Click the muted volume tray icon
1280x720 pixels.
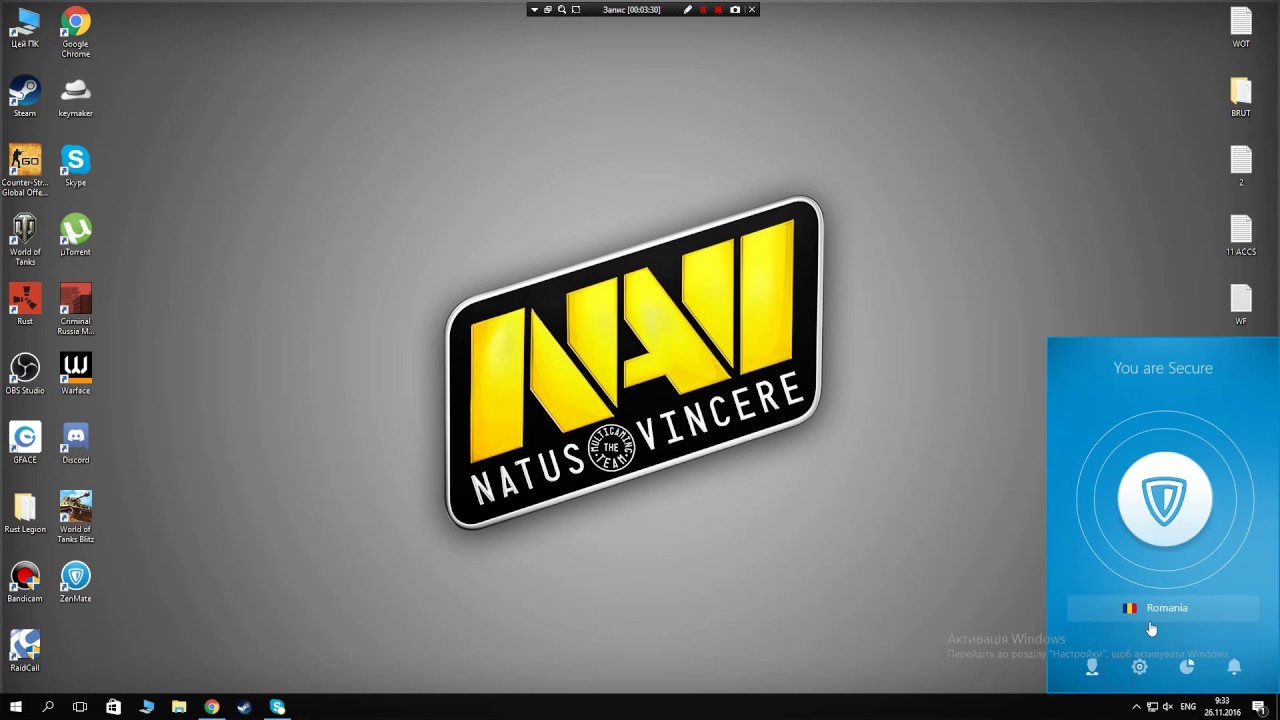[x=1168, y=707]
